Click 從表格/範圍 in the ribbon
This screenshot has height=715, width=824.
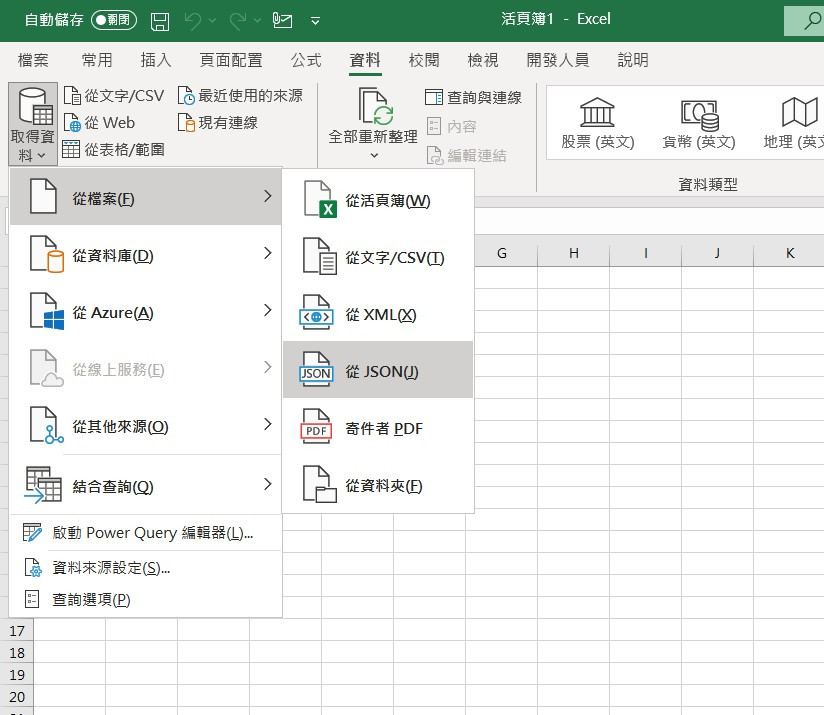click(x=114, y=149)
